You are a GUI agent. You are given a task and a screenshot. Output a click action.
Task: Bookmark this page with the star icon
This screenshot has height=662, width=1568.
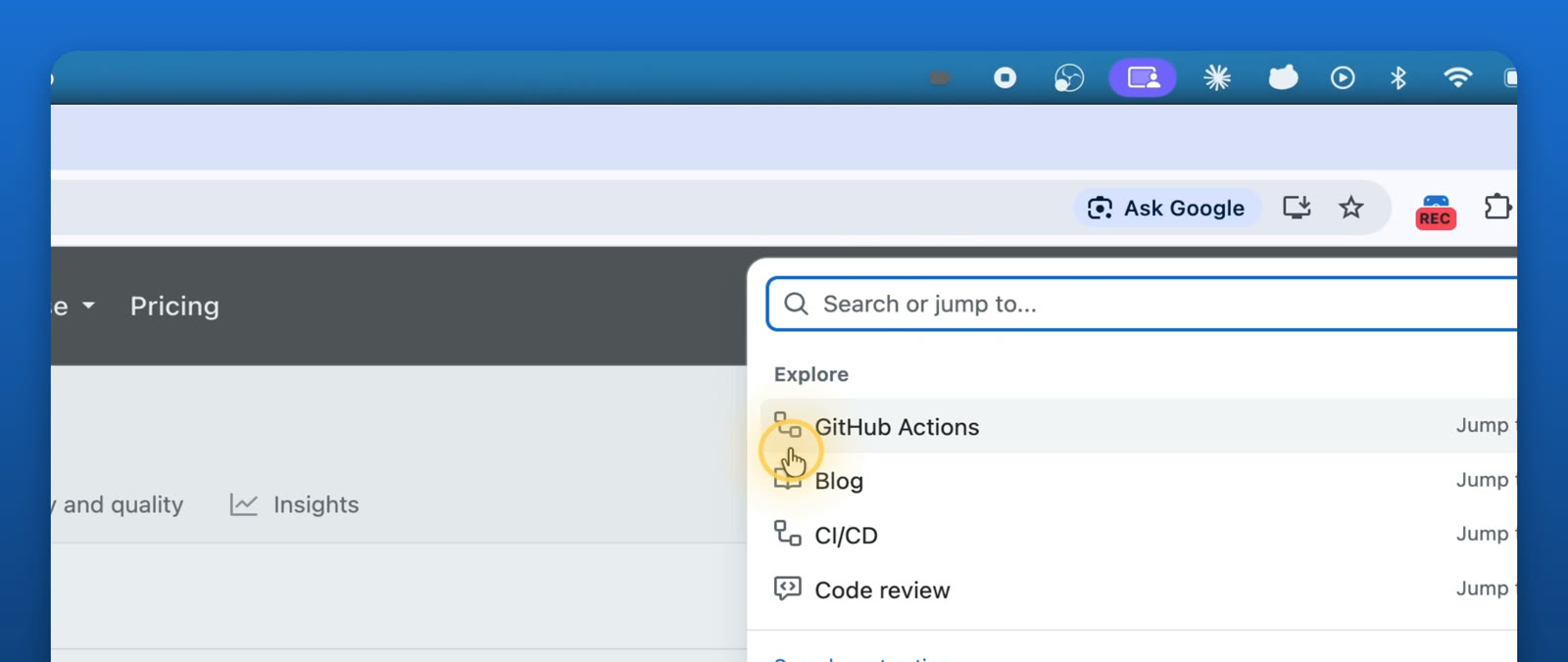point(1351,208)
